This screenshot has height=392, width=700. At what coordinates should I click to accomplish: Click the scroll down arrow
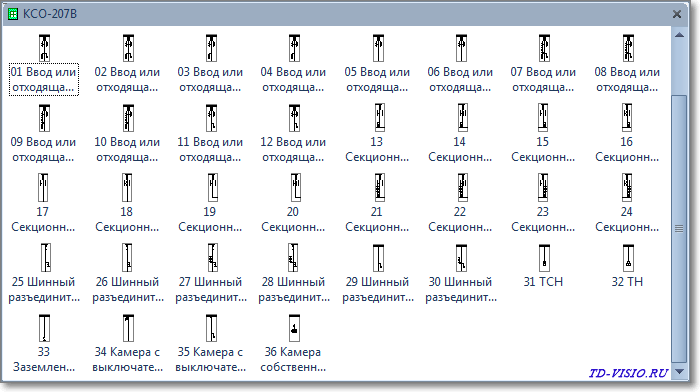point(679,371)
